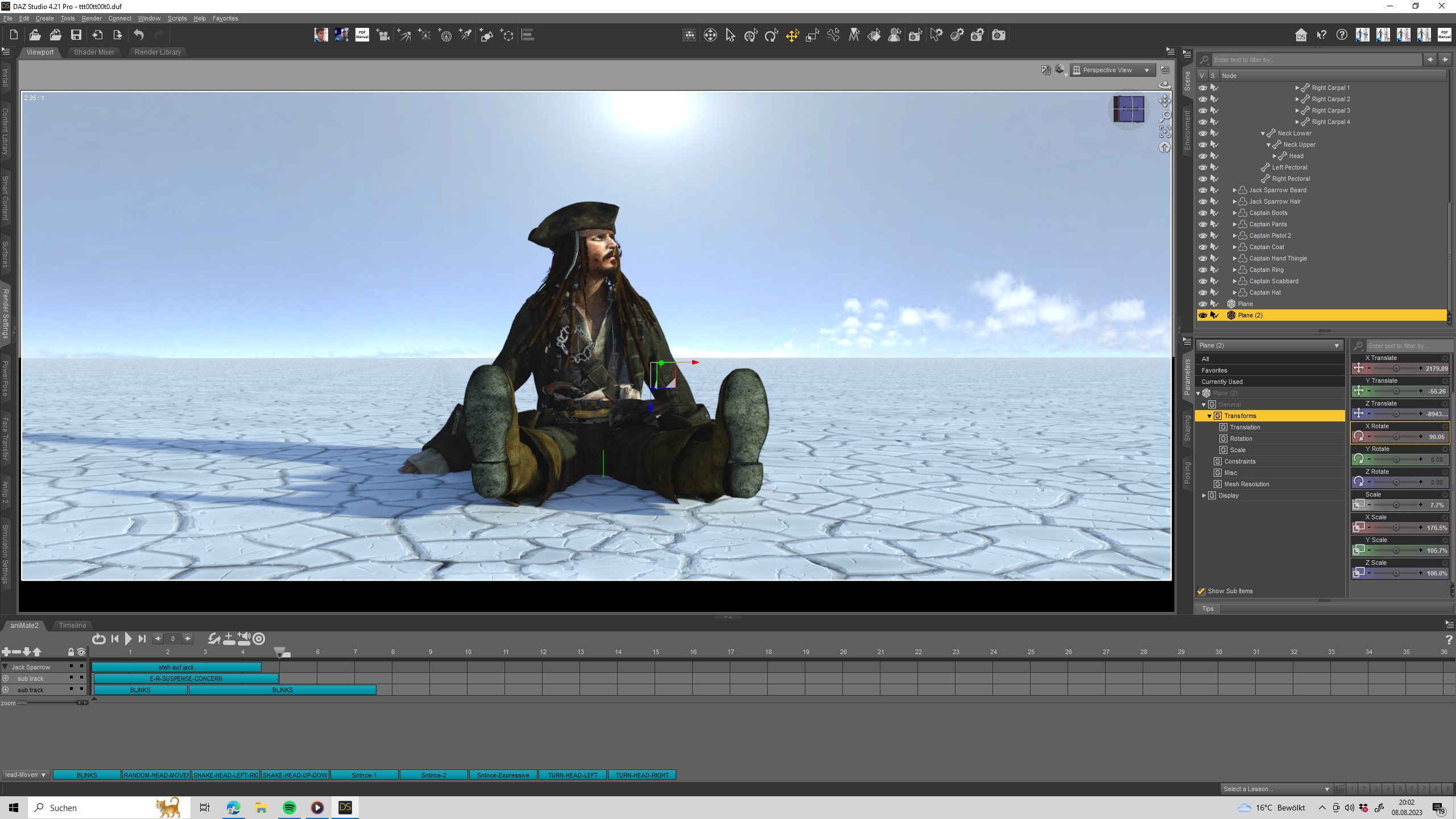Toggle visibility eye for Captain Coat
The width and height of the screenshot is (1456, 819).
pyautogui.click(x=1203, y=247)
